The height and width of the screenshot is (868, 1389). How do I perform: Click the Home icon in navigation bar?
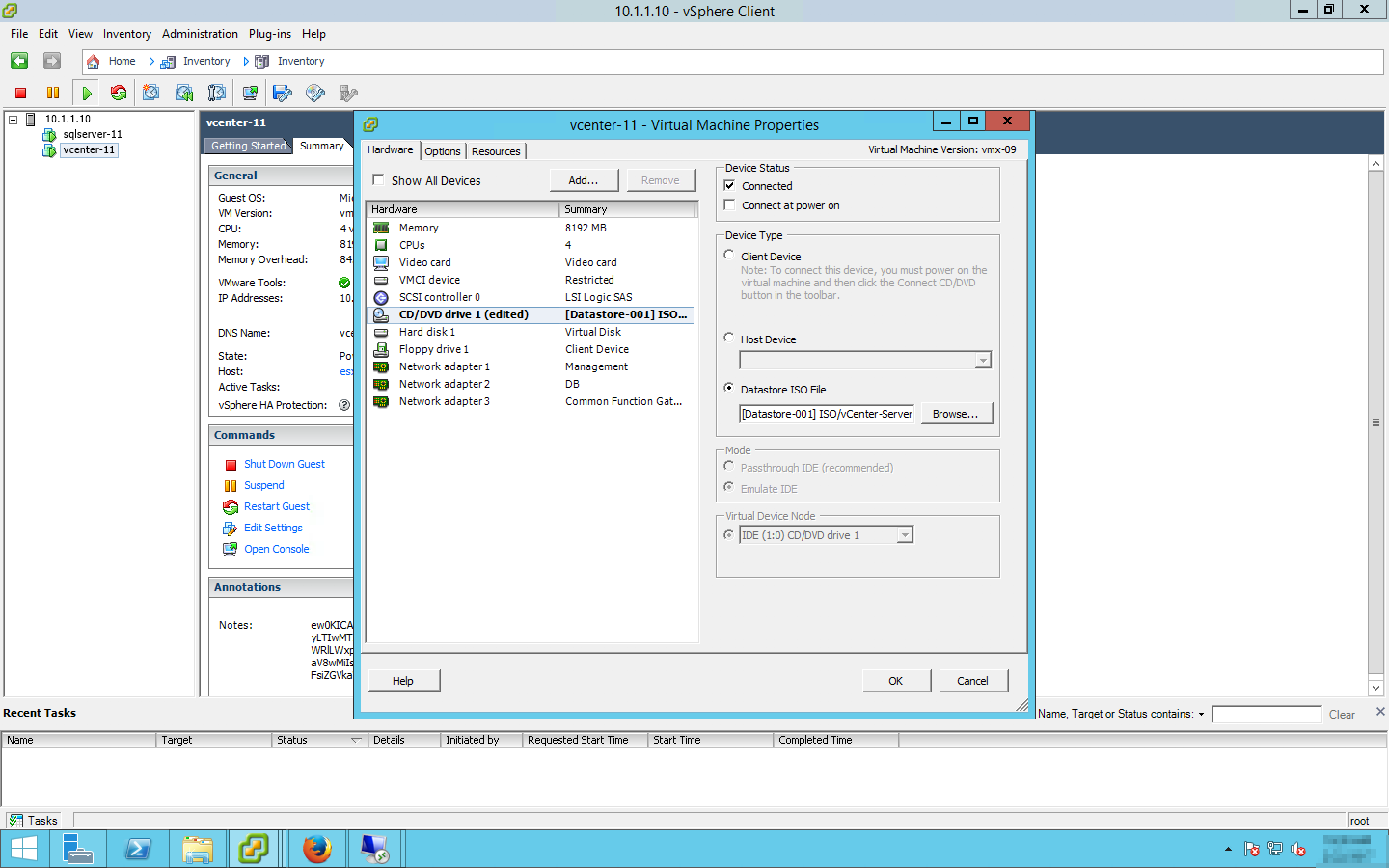click(93, 61)
